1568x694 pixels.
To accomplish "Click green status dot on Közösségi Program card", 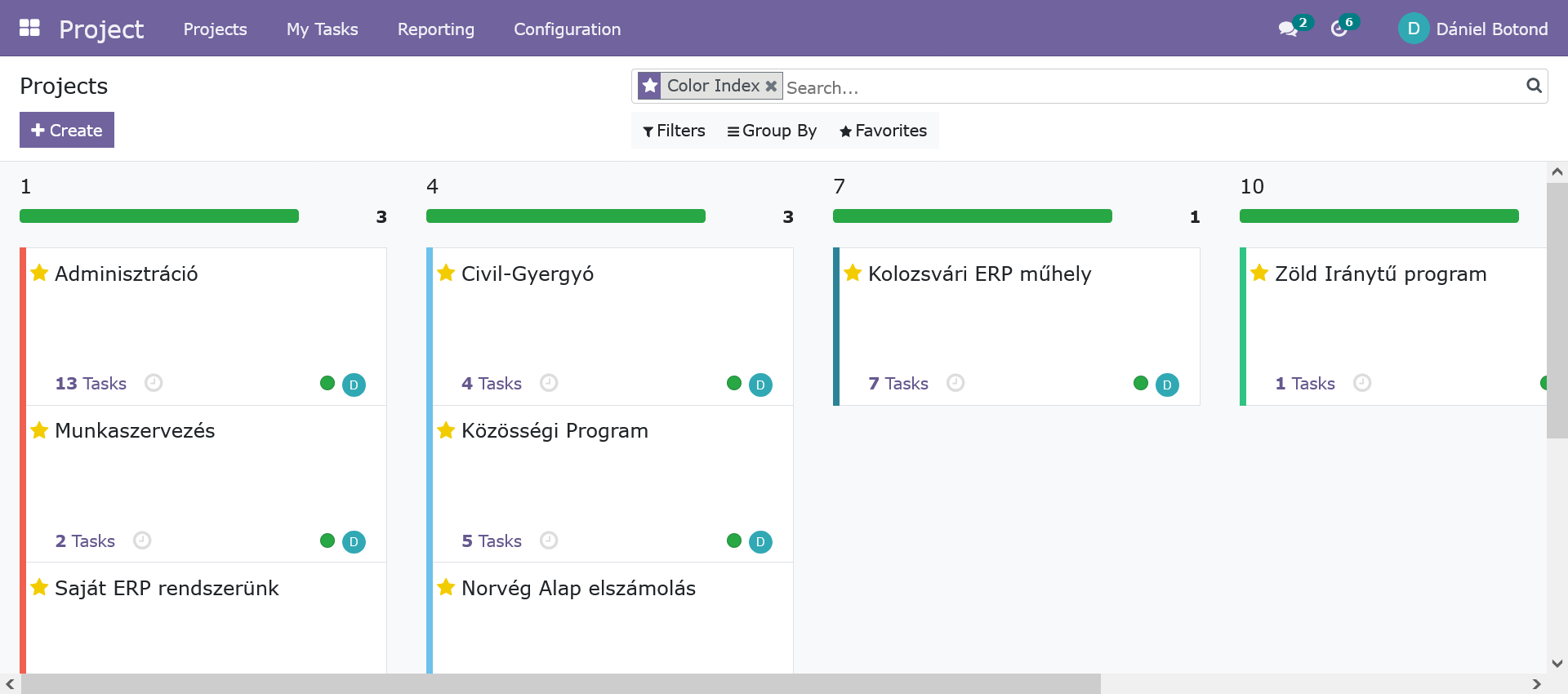I will (734, 541).
